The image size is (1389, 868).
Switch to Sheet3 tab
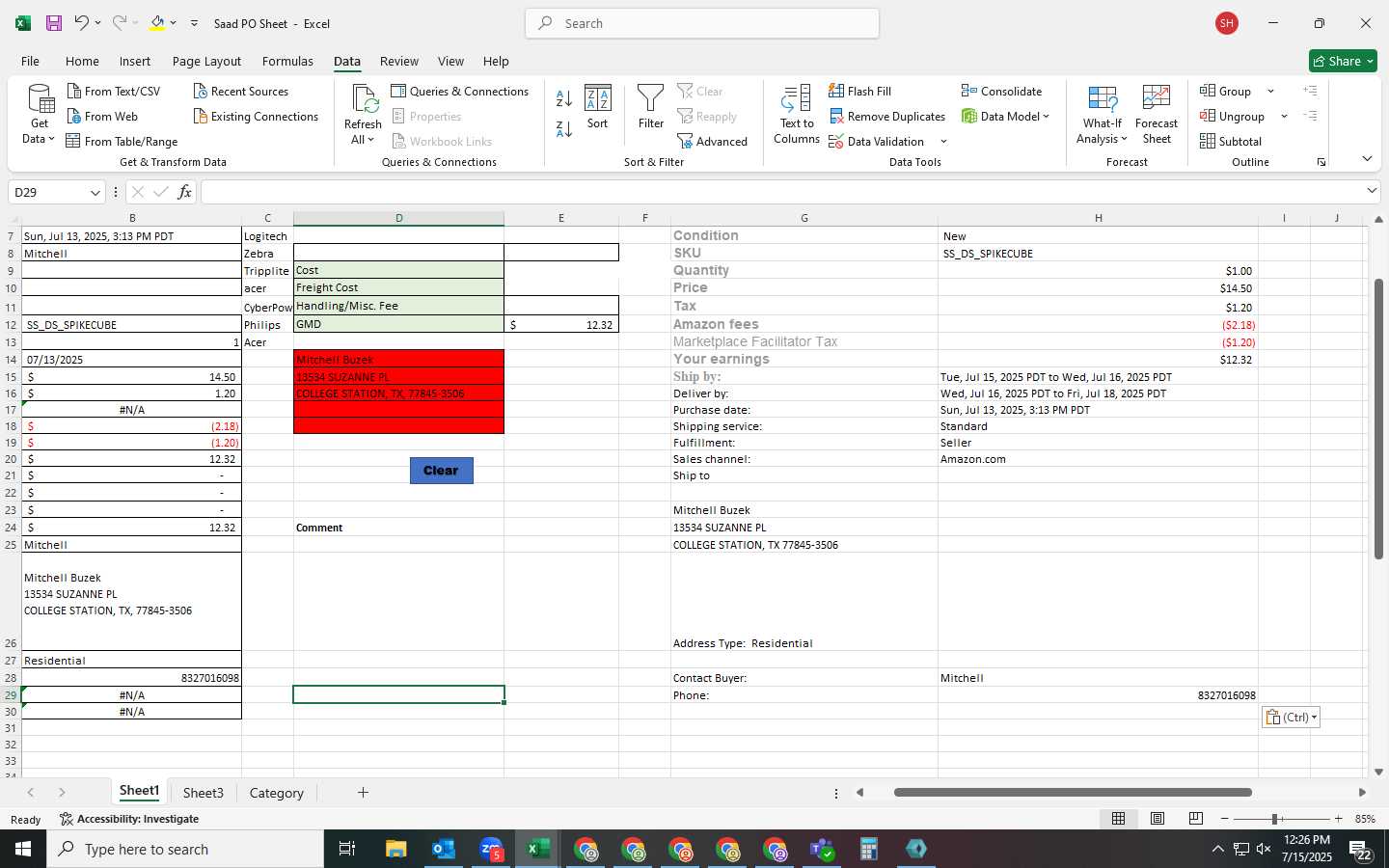[x=203, y=793]
